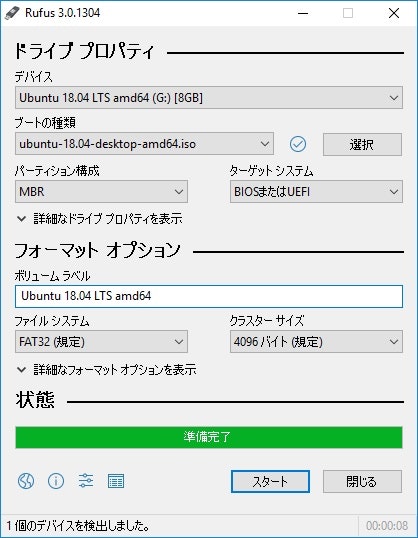Show the log window icon
418x538 pixels.
[x=116, y=481]
